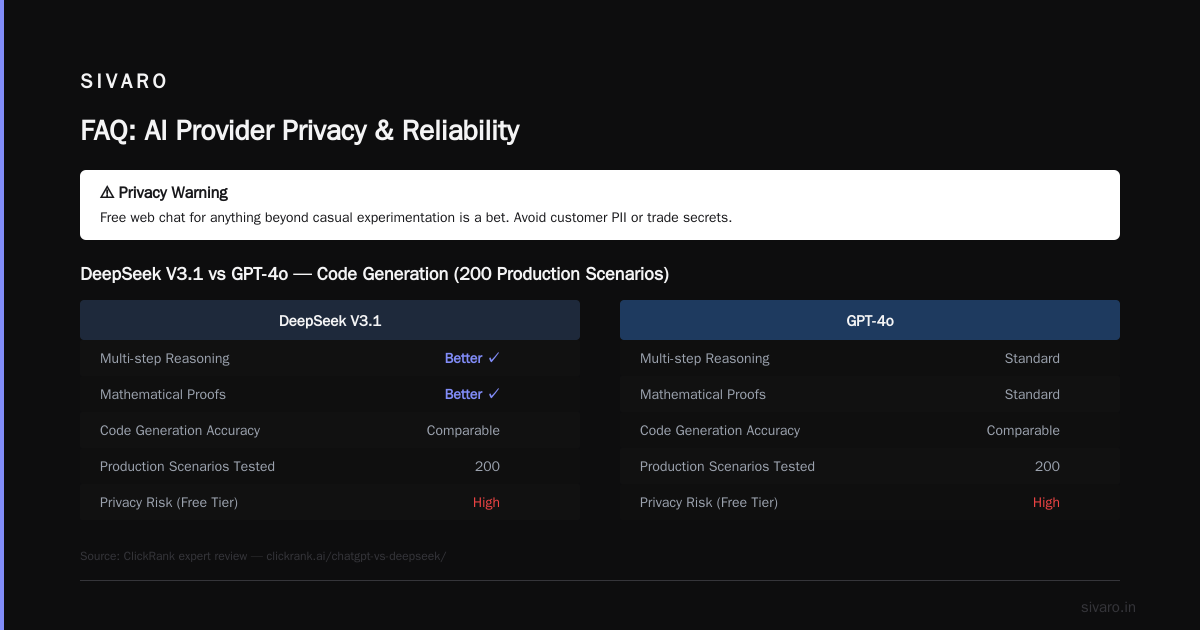Click red High value in GPT-4o table
This screenshot has width=1200, height=630.
pos(1046,502)
